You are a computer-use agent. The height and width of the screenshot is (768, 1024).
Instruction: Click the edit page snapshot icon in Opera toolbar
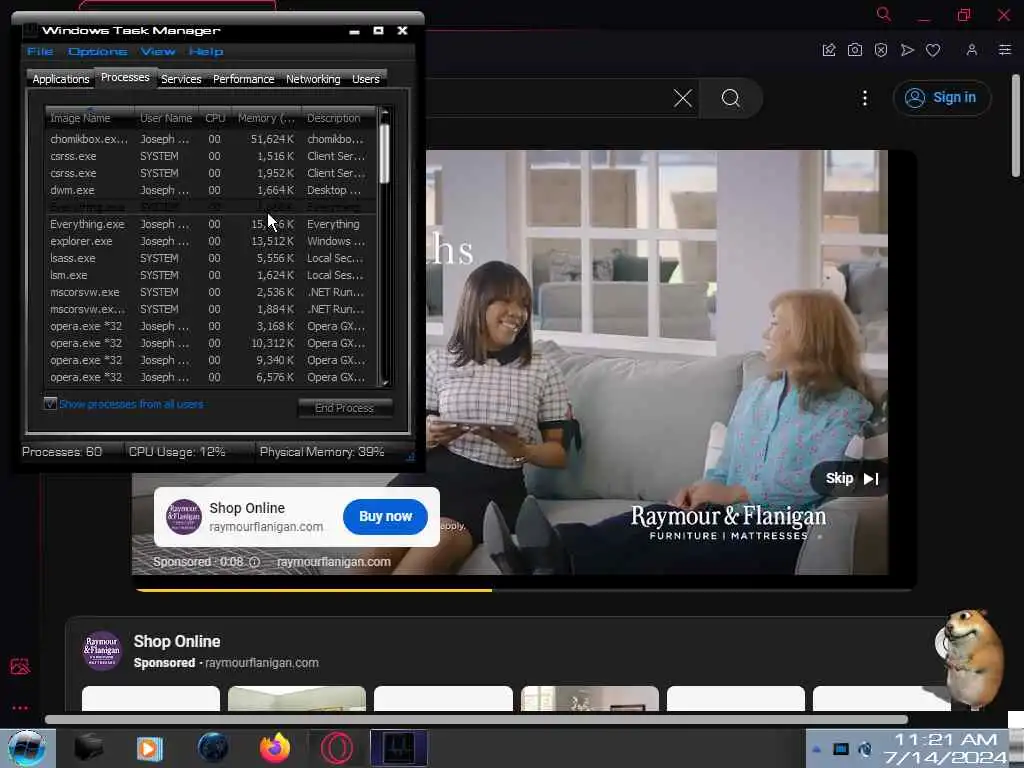829,50
